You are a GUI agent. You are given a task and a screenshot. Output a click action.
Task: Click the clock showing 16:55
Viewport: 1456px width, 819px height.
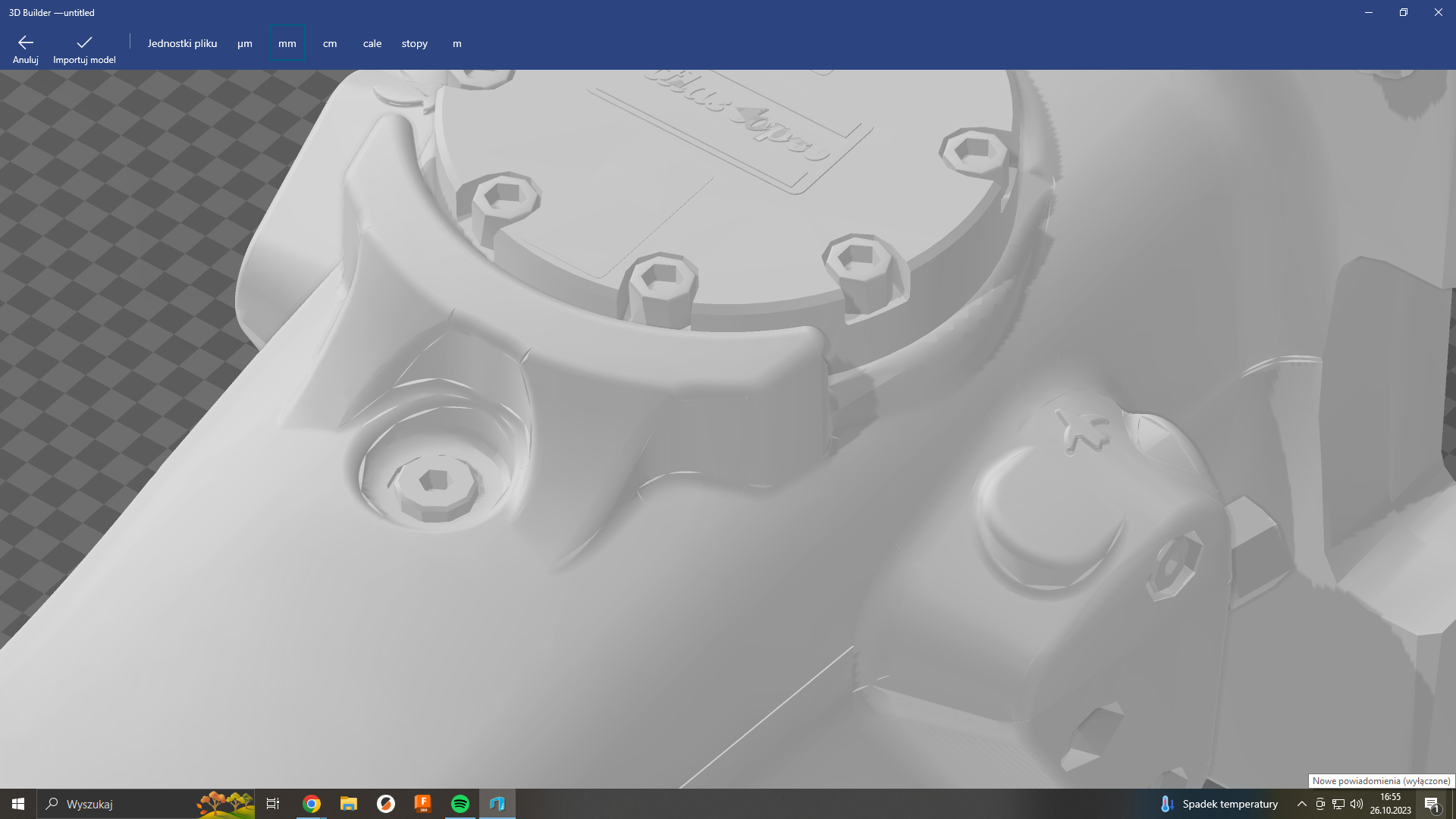pos(1390,804)
